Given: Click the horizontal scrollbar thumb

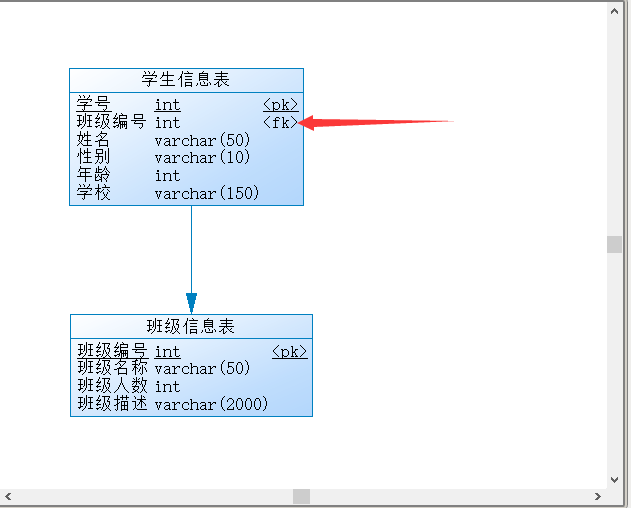Looking at the screenshot, I should tap(301, 496).
